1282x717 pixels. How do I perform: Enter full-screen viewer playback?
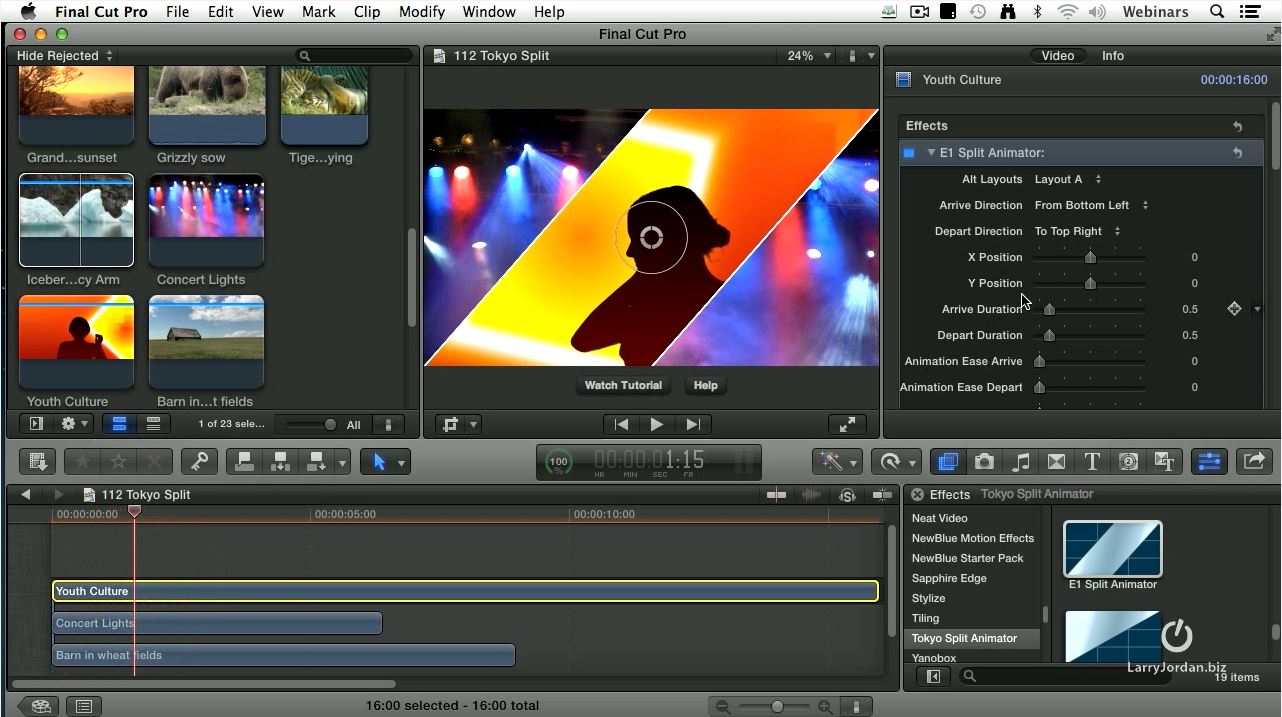click(x=847, y=424)
